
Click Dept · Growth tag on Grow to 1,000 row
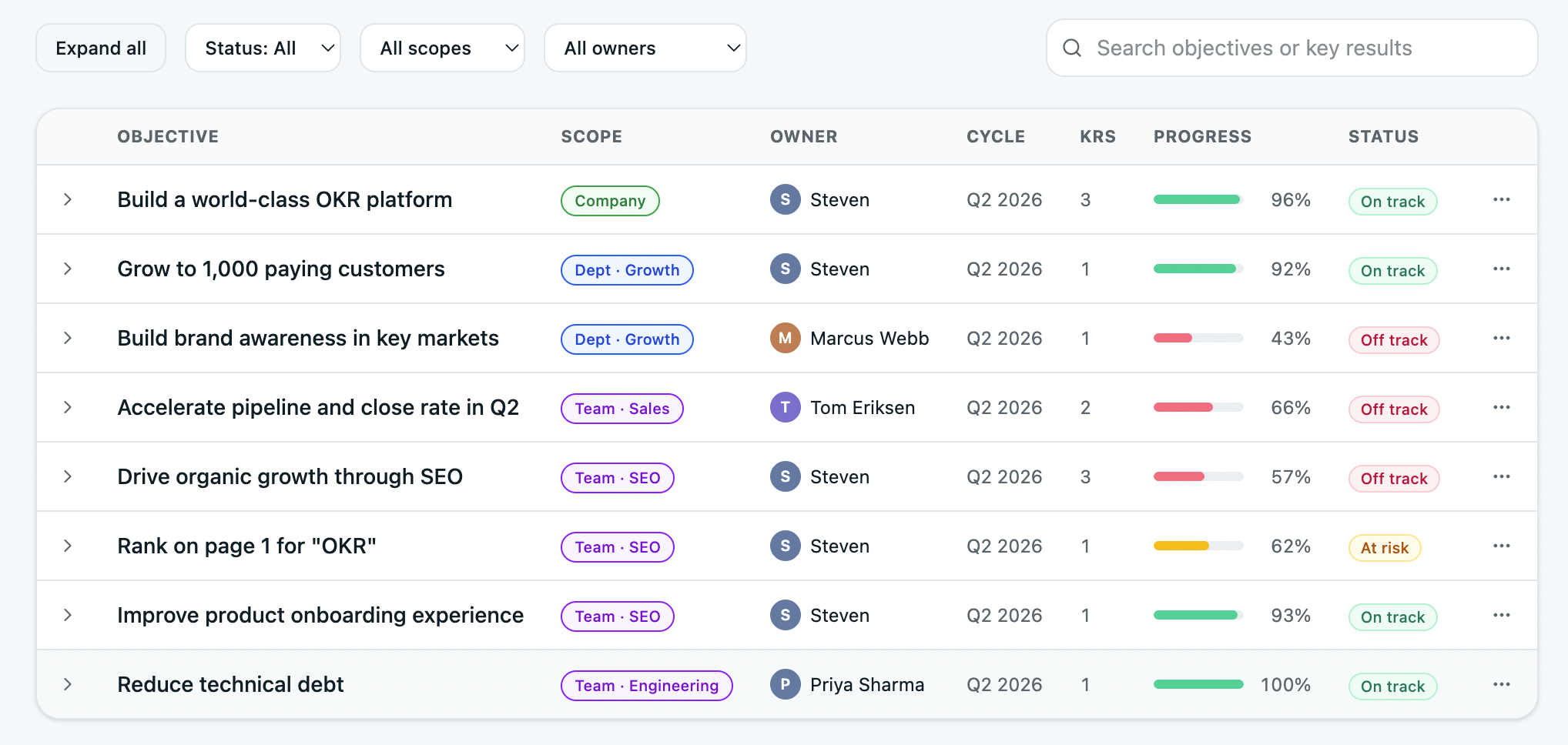[x=627, y=270]
